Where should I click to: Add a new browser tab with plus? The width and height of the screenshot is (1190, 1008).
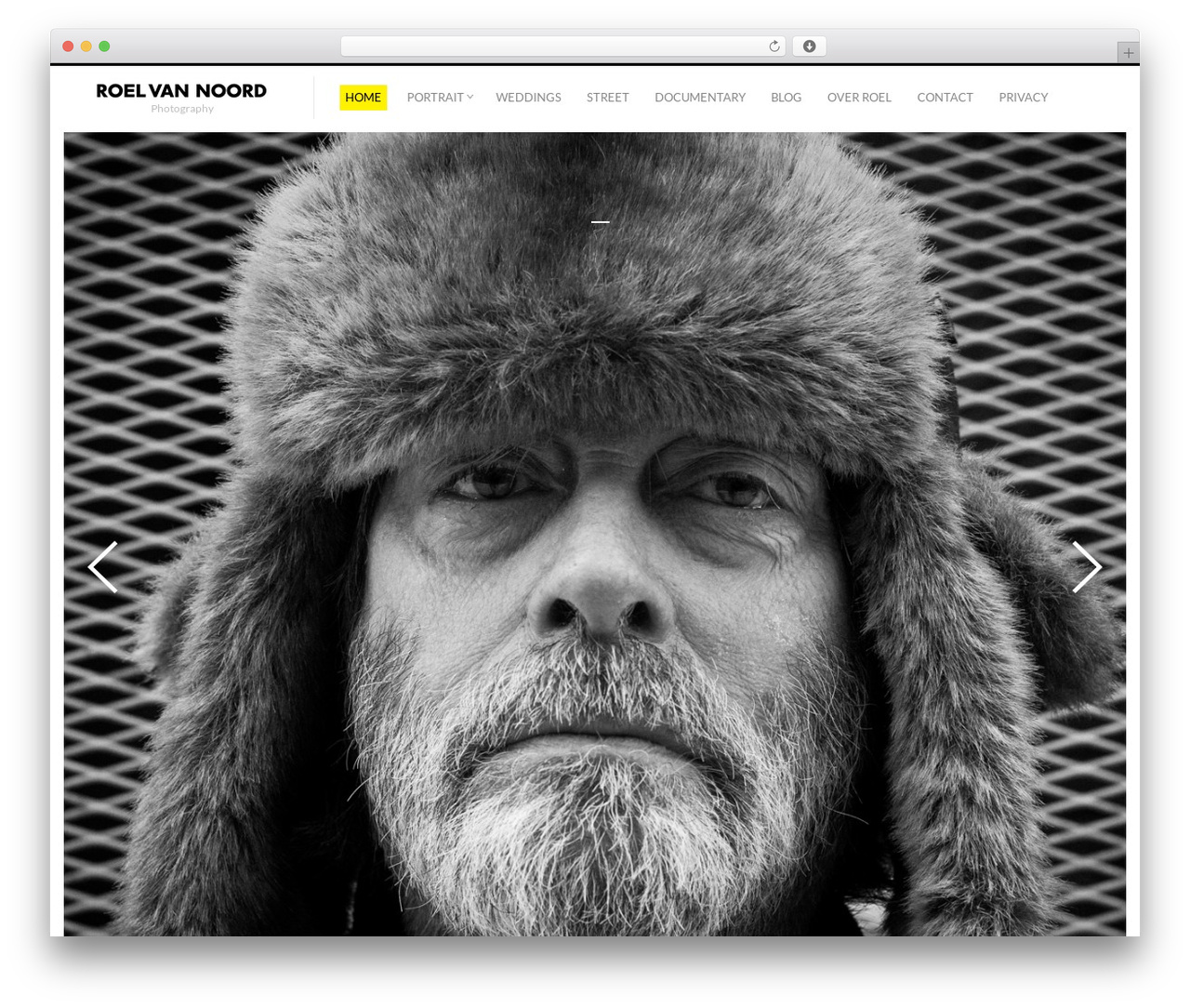1128,53
